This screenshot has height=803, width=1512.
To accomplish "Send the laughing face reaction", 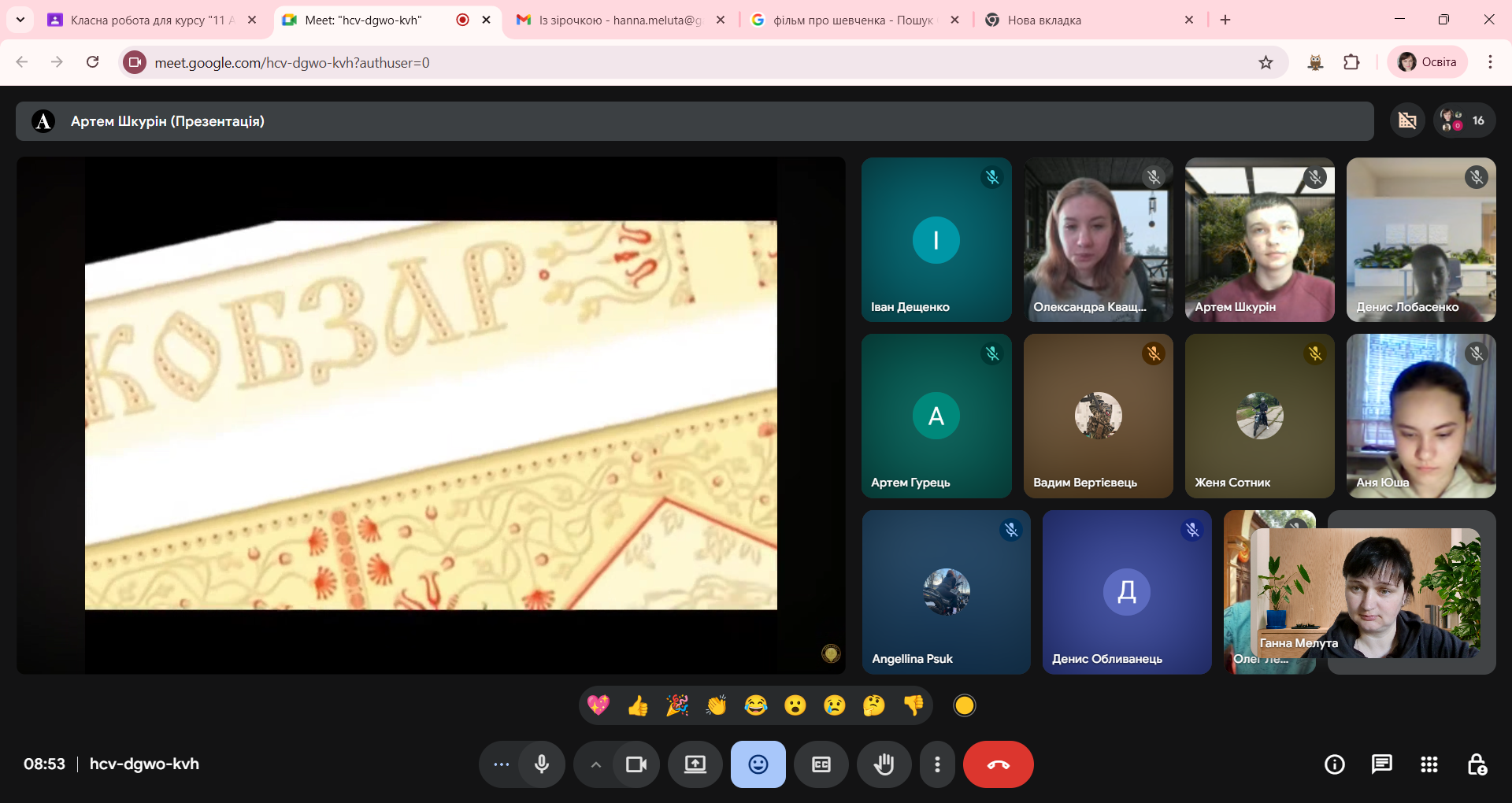I will 756,705.
